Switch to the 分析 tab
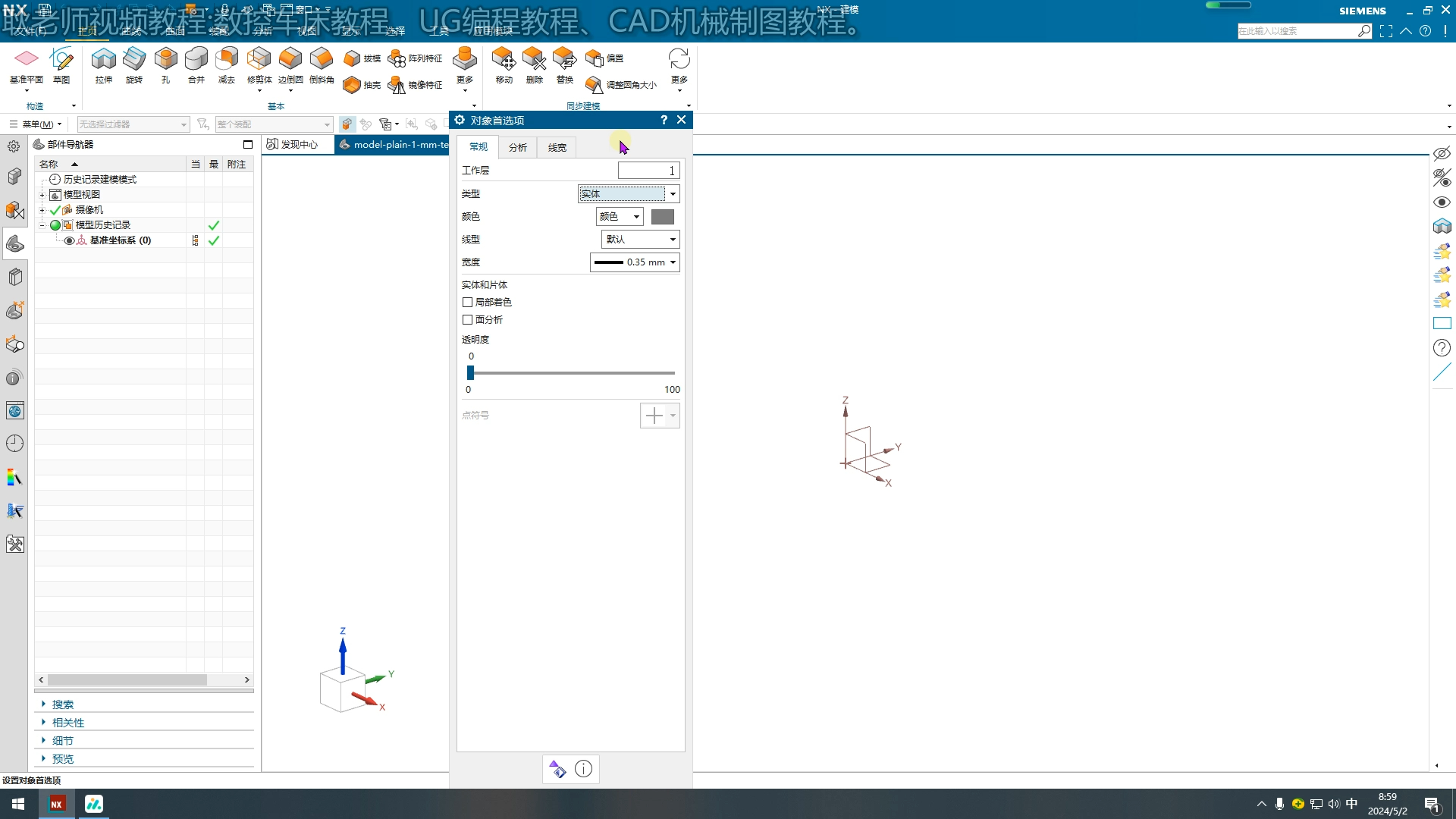 pyautogui.click(x=517, y=147)
